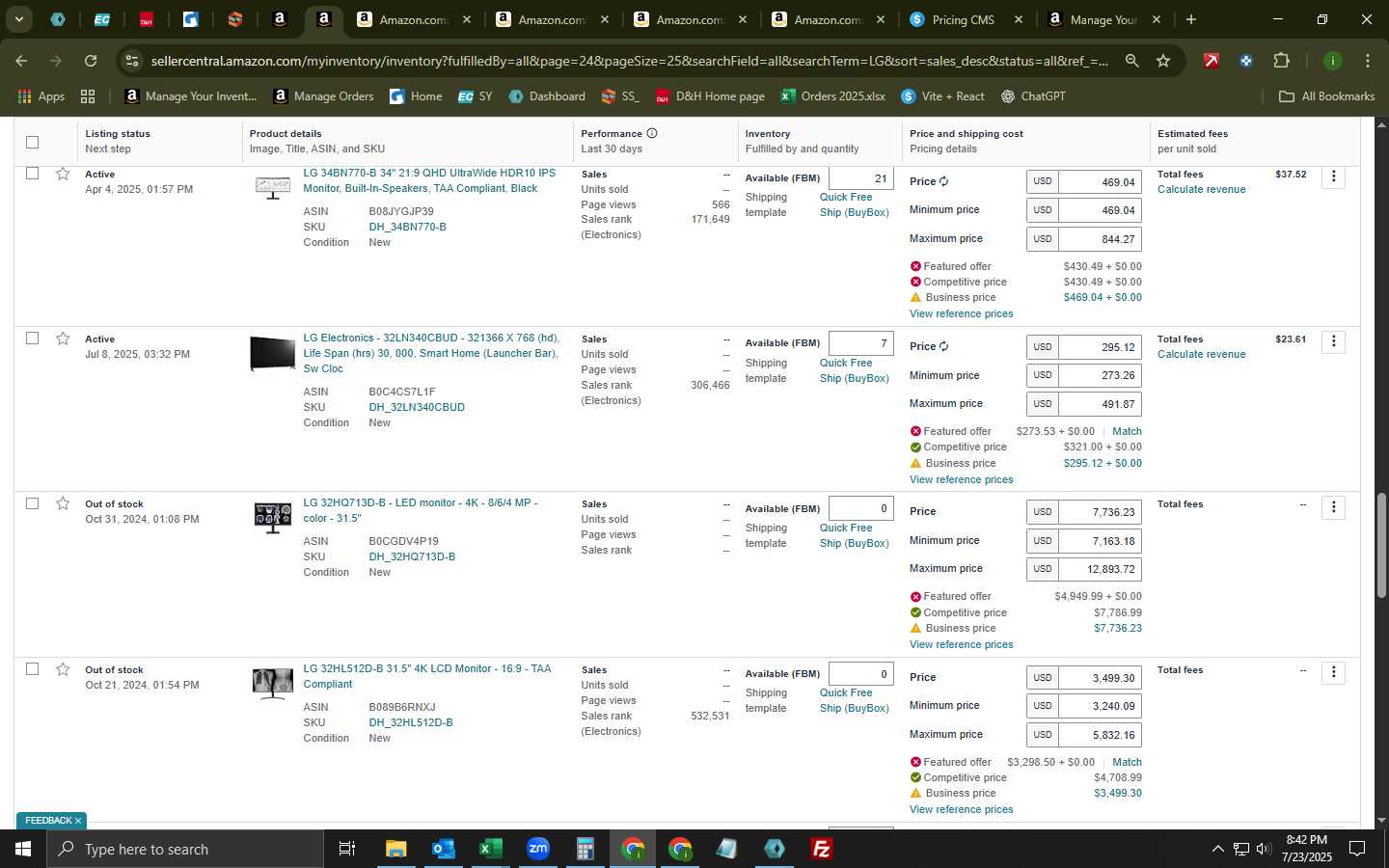The width and height of the screenshot is (1389, 868).
Task: Click the page vertical scrollbar thumb
Action: (1381, 545)
